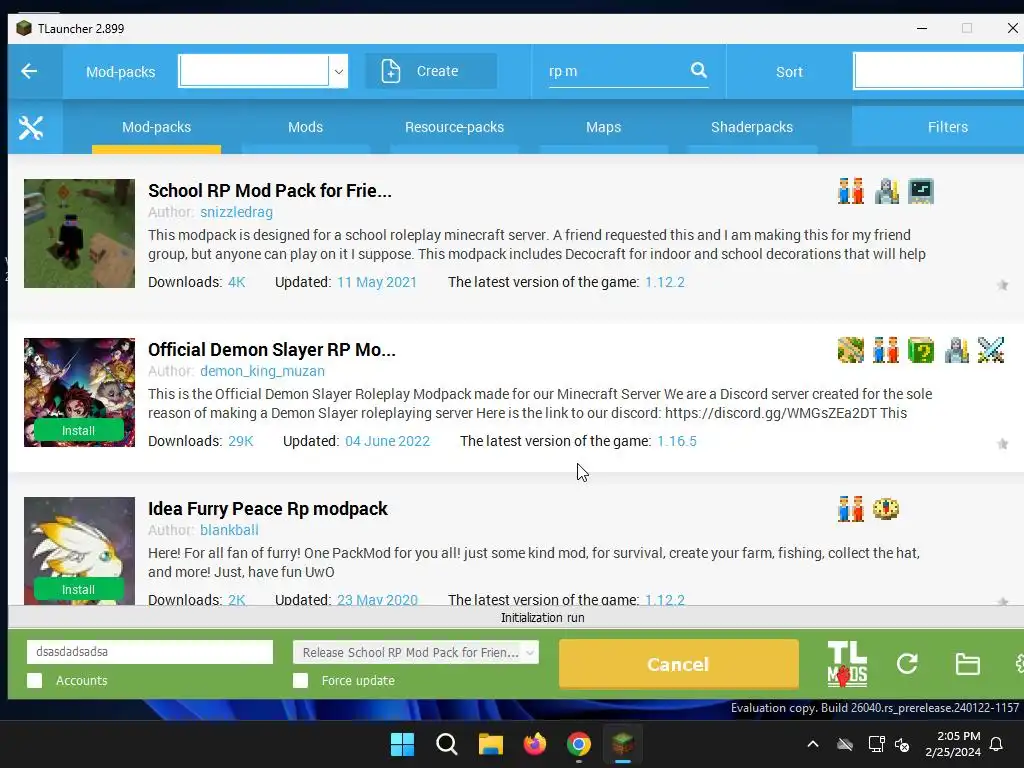Click the search magnifier icon next to rp m
This screenshot has width=1024, height=768.
(x=699, y=70)
